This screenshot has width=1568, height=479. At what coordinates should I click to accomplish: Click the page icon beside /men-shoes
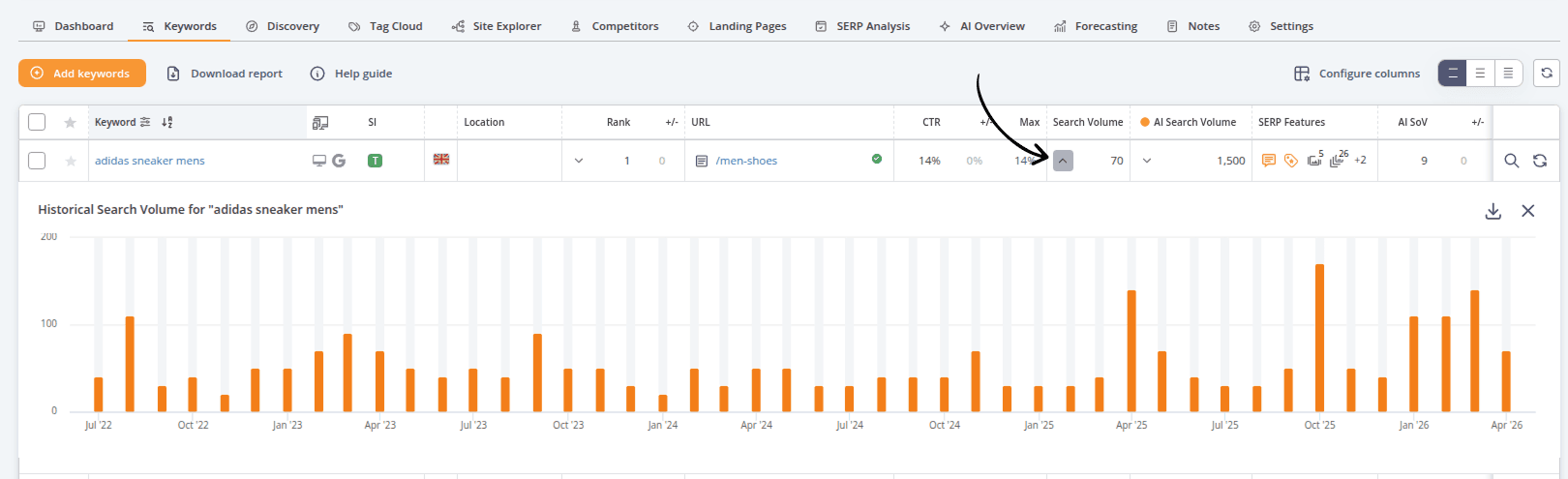tap(702, 161)
